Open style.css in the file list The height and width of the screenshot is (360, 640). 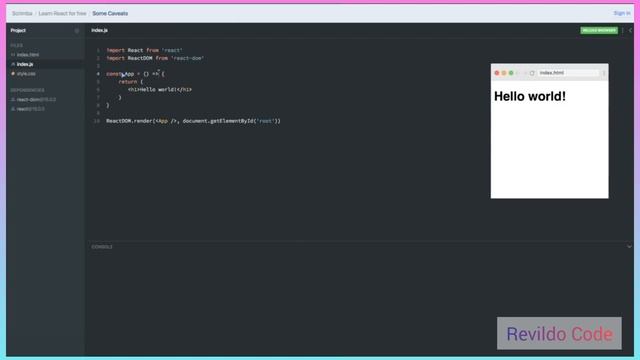pos(26,74)
